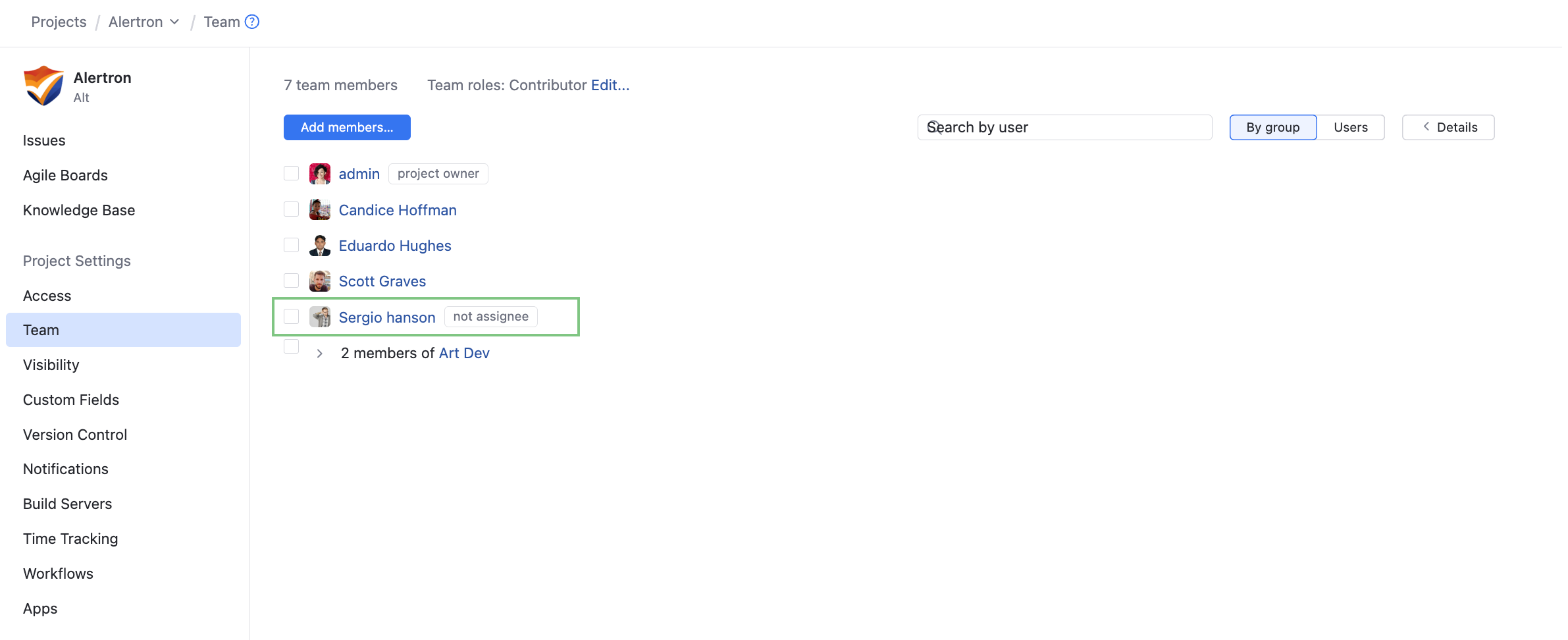This screenshot has width=1568, height=640.
Task: Click the Edit link for team roles
Action: coord(610,85)
